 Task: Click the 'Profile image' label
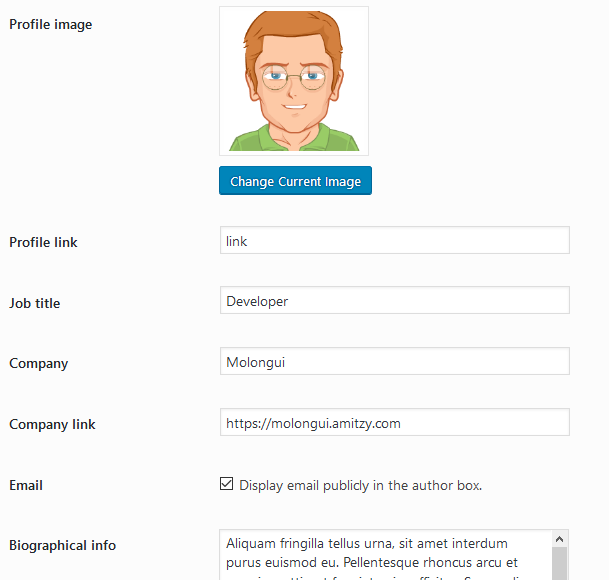click(50, 24)
